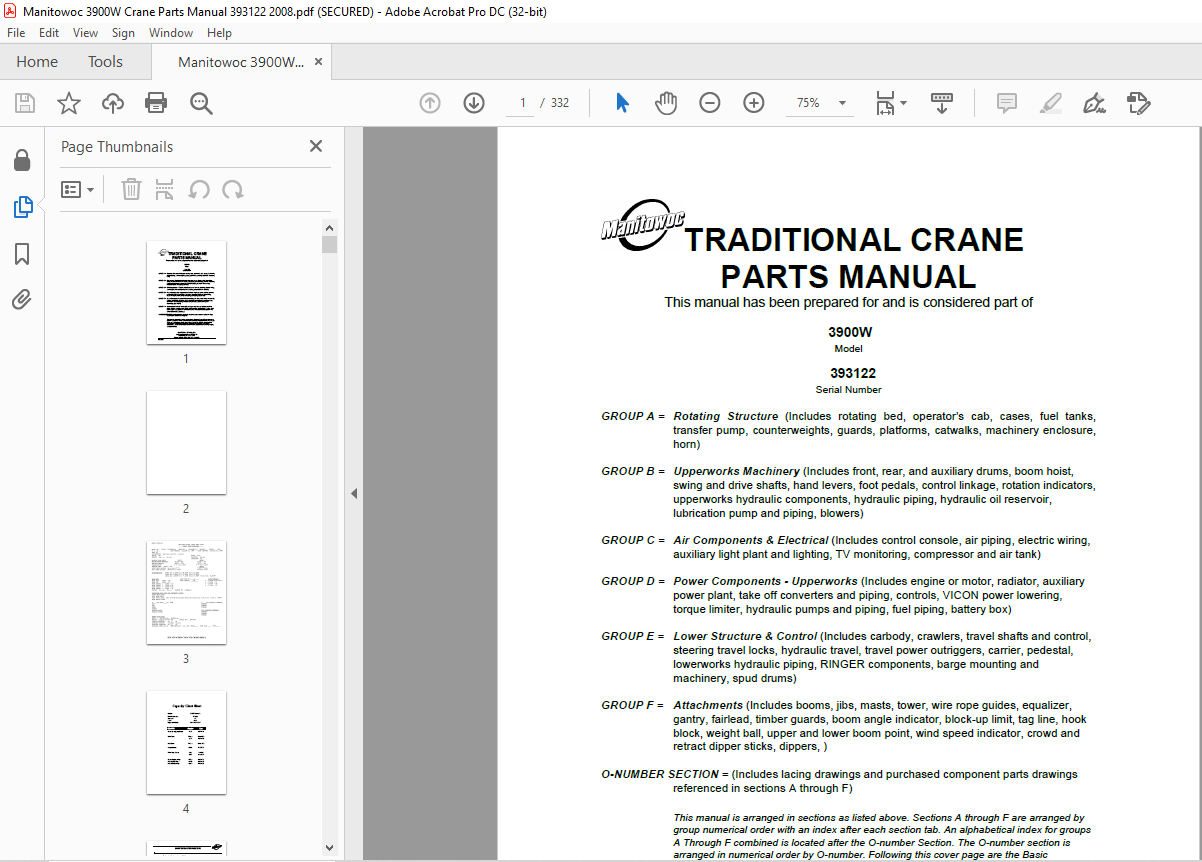
Task: Collapse the navigation pane arrow
Action: [x=353, y=493]
